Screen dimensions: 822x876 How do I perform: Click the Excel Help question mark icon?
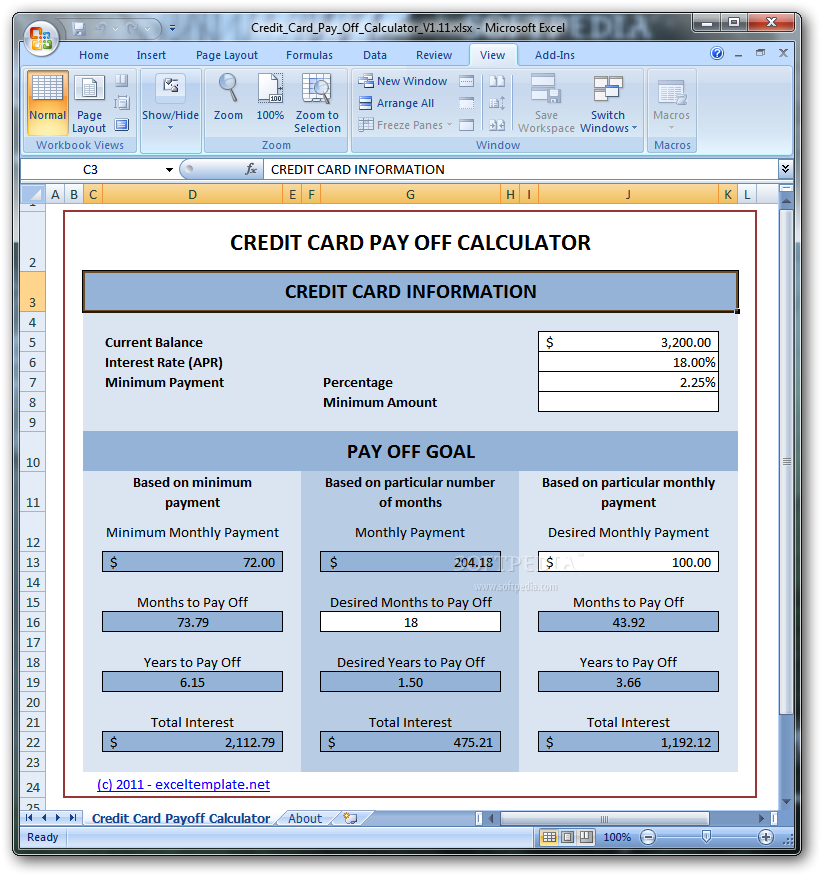[x=717, y=53]
